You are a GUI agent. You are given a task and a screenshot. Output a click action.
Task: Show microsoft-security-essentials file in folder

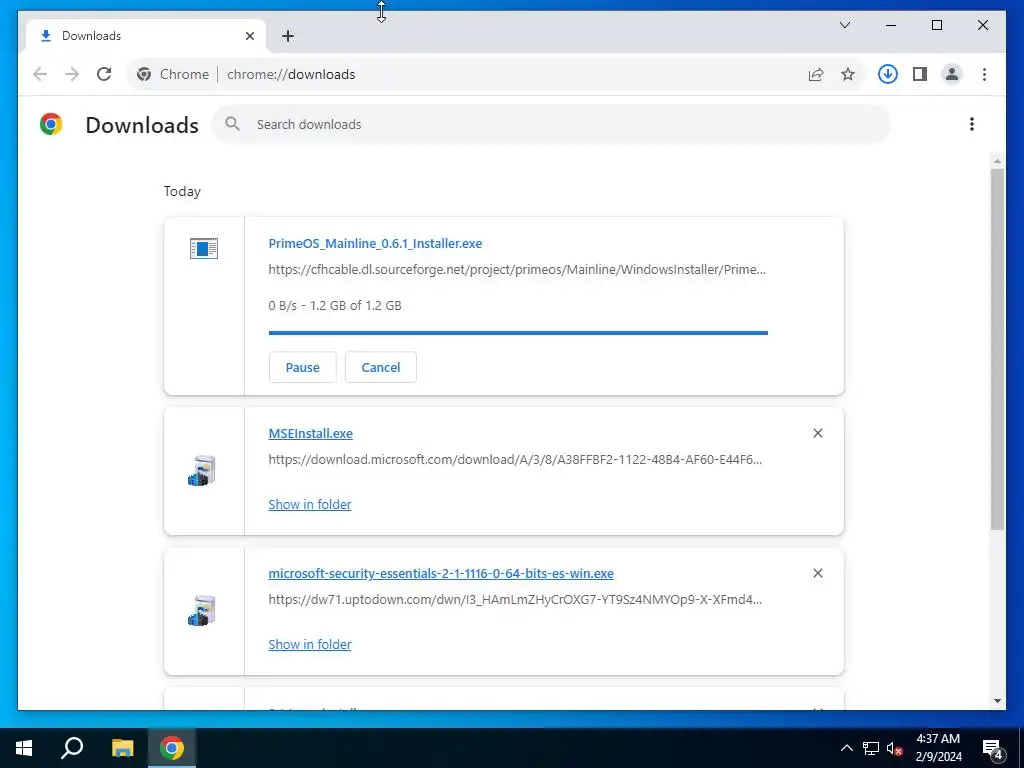pyautogui.click(x=310, y=645)
